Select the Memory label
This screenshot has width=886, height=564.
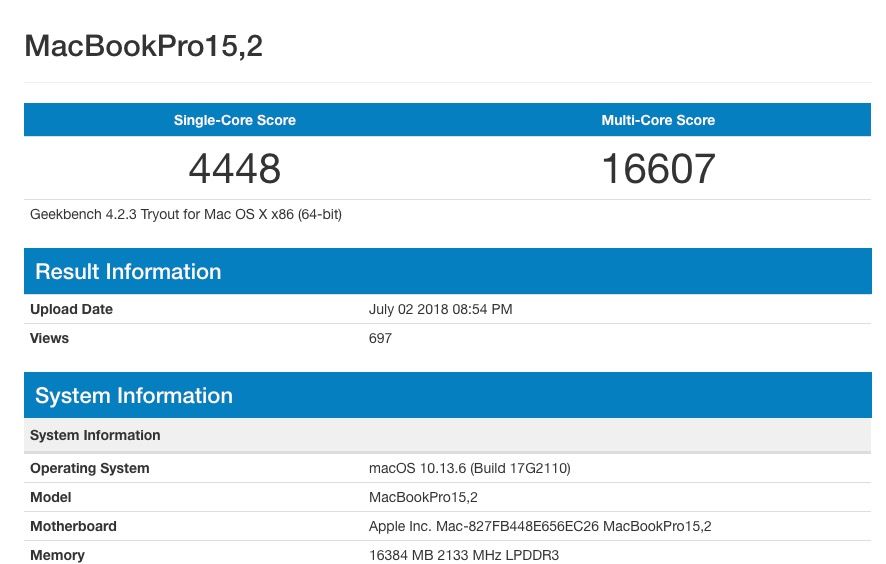(57, 555)
